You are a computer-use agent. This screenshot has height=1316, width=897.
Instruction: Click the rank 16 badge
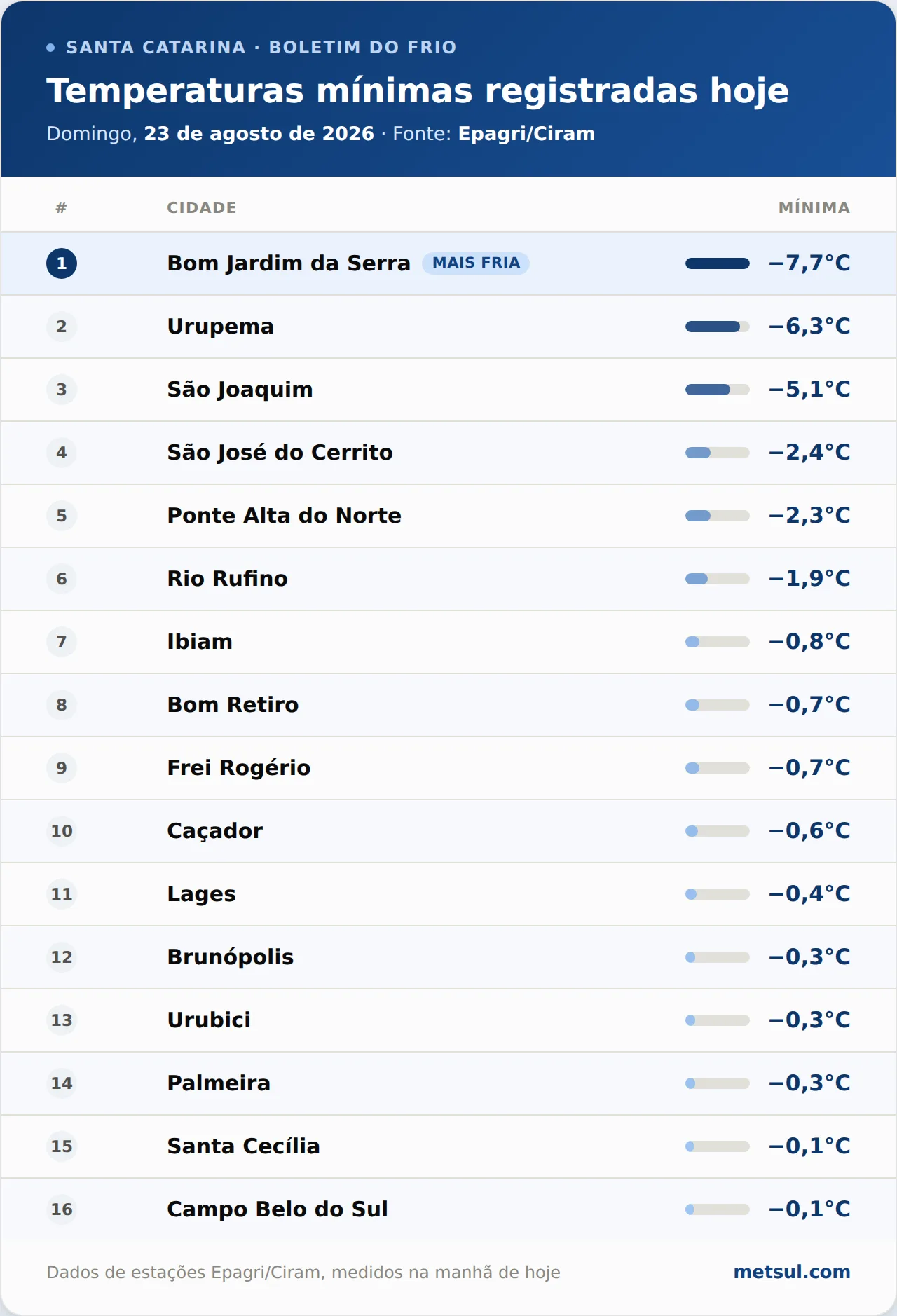62,1209
